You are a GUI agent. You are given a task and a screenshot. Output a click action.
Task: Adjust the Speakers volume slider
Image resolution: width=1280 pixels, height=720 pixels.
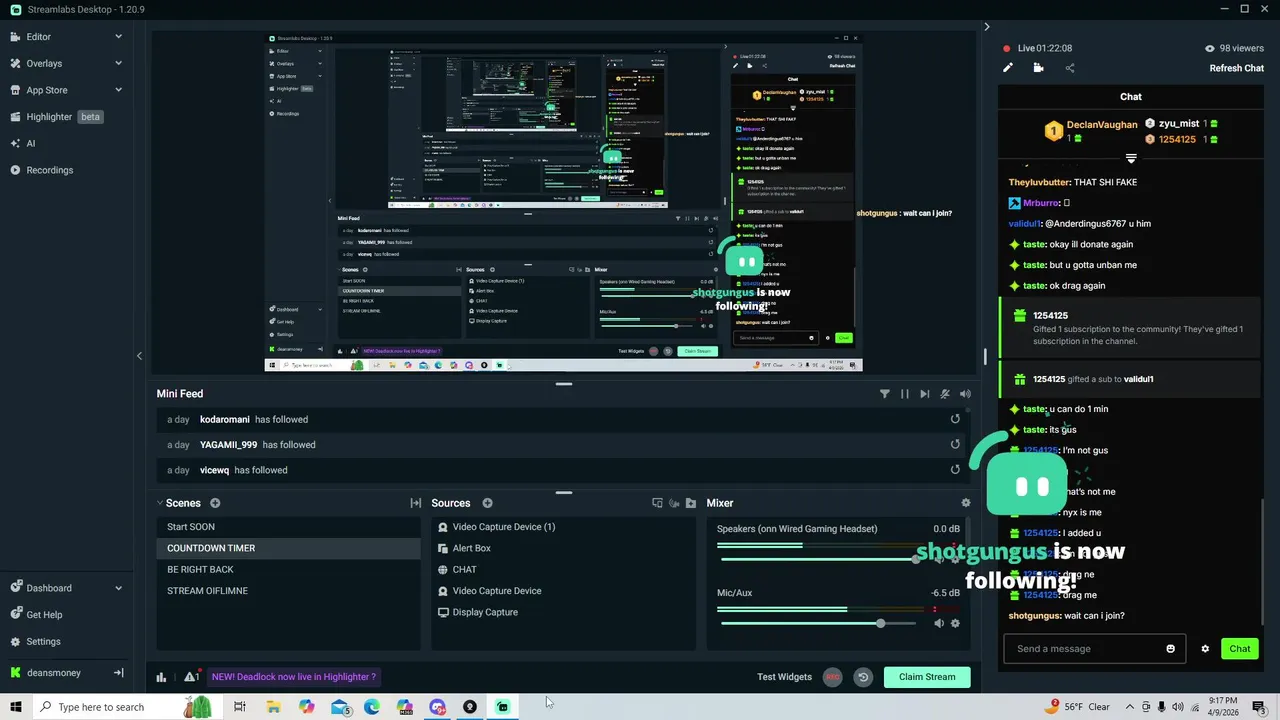click(820, 559)
